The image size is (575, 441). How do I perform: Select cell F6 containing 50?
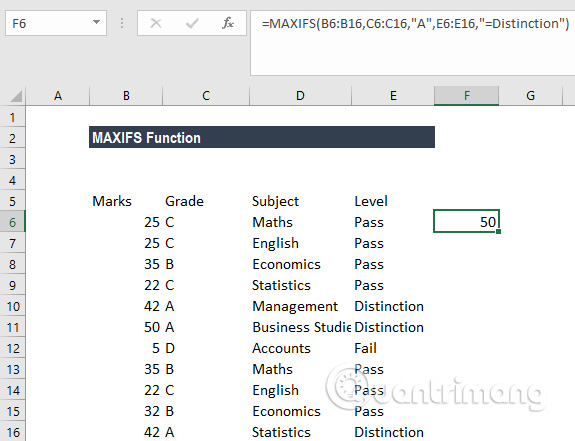466,221
